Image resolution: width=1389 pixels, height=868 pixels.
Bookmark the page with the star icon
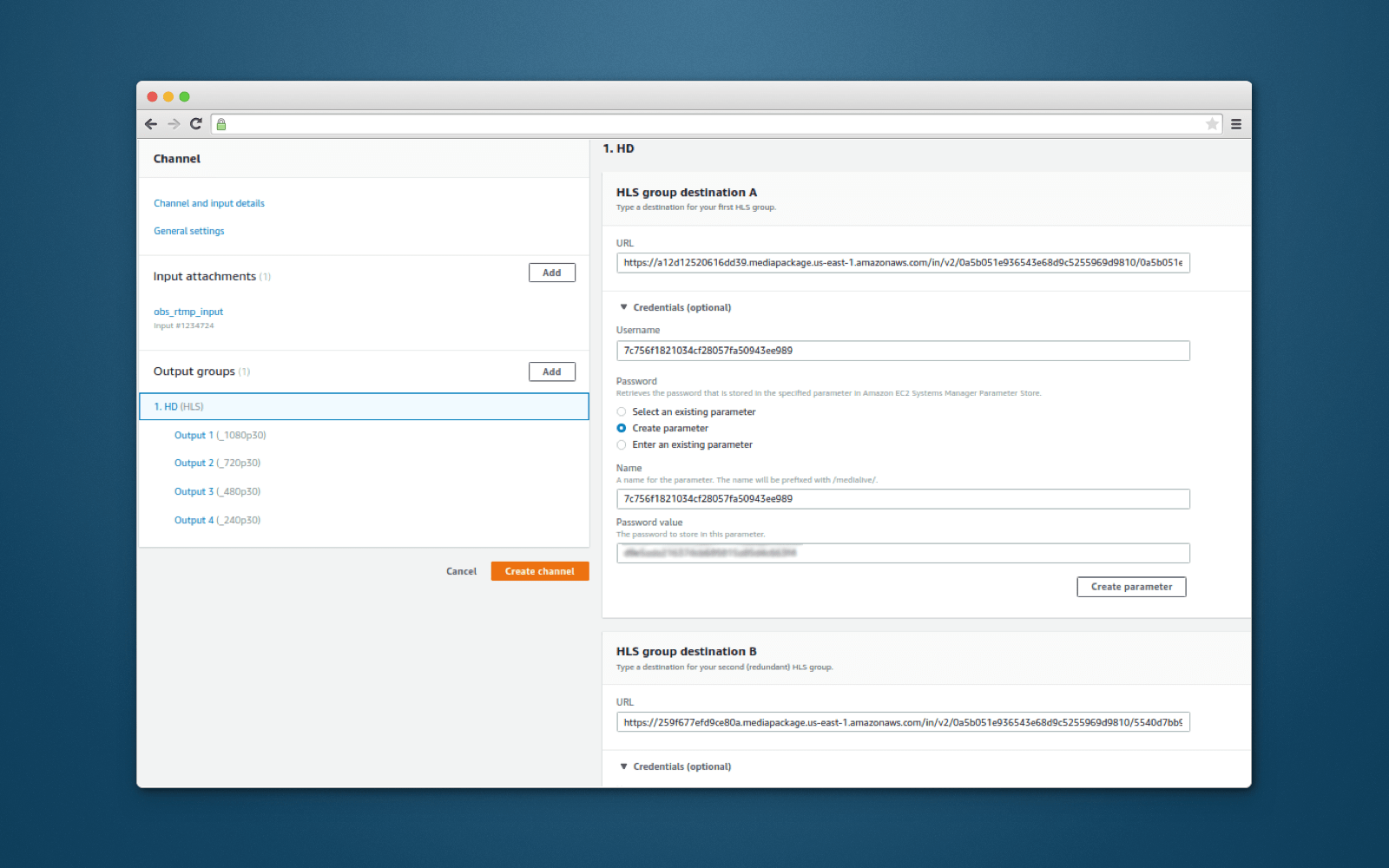pos(1212,124)
